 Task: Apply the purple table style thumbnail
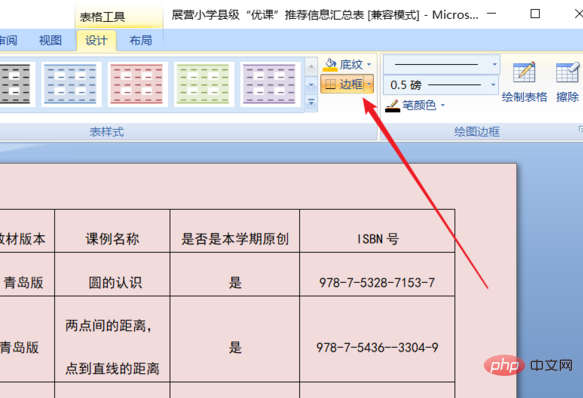coord(270,84)
